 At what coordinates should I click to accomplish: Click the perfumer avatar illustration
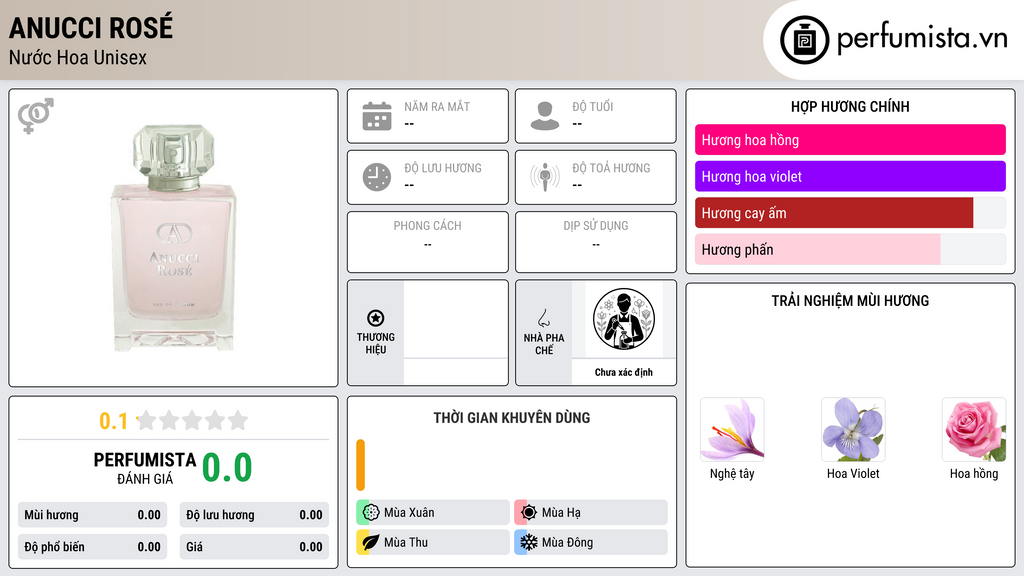click(624, 319)
